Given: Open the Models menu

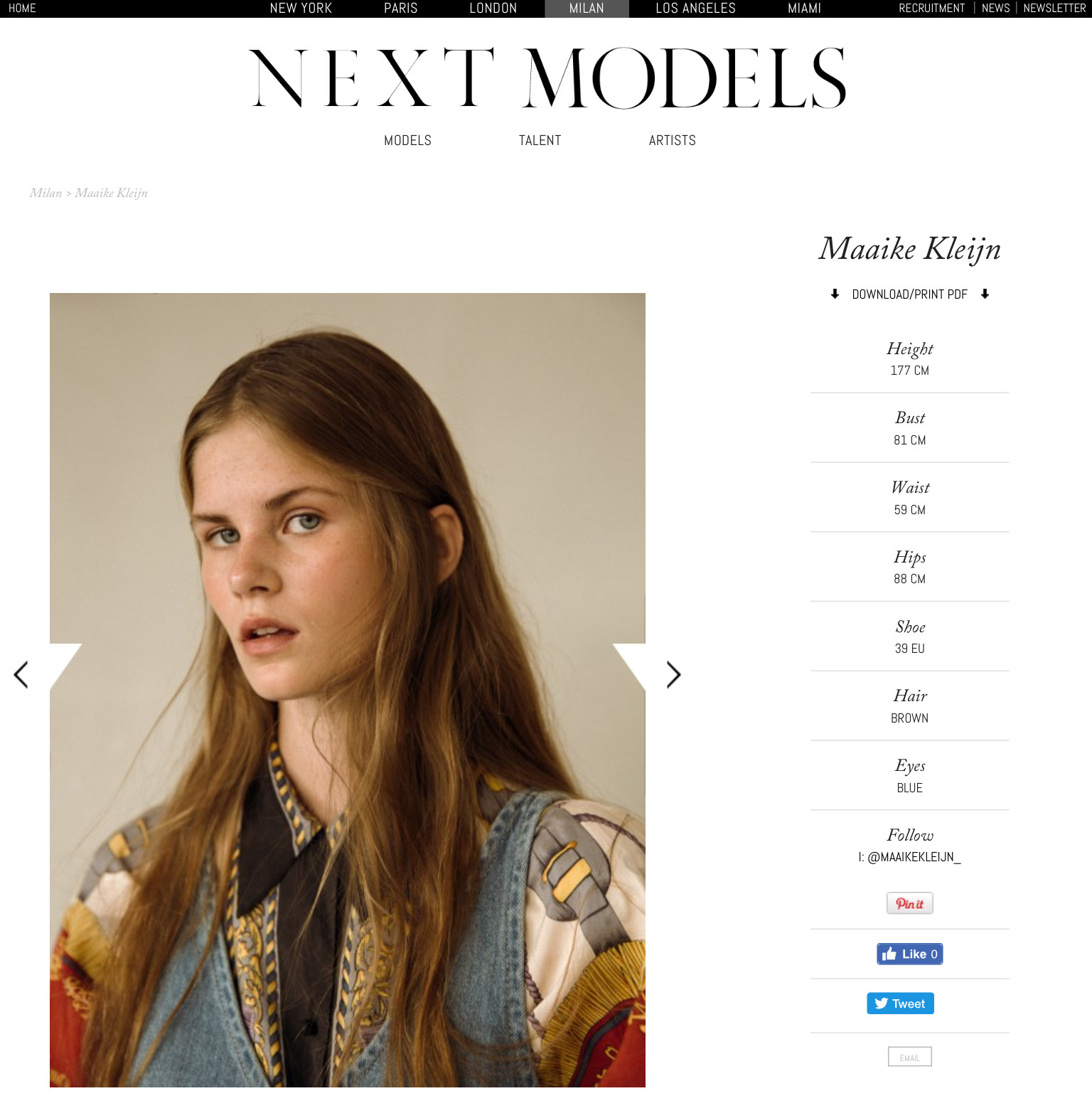Looking at the screenshot, I should 407,141.
